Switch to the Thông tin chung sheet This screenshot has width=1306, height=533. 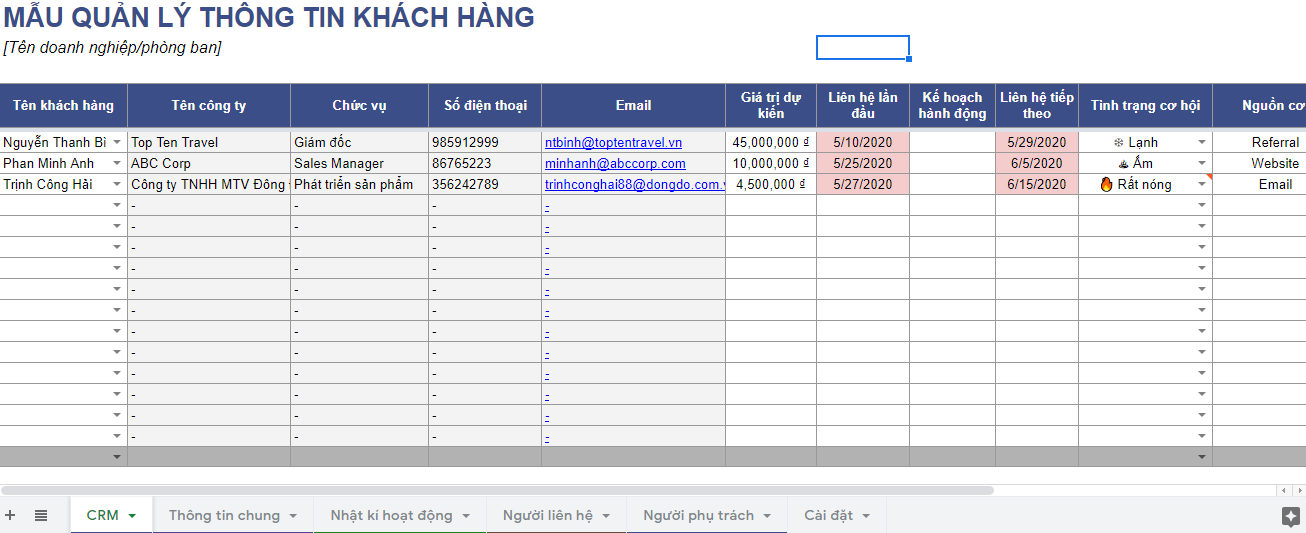click(224, 515)
